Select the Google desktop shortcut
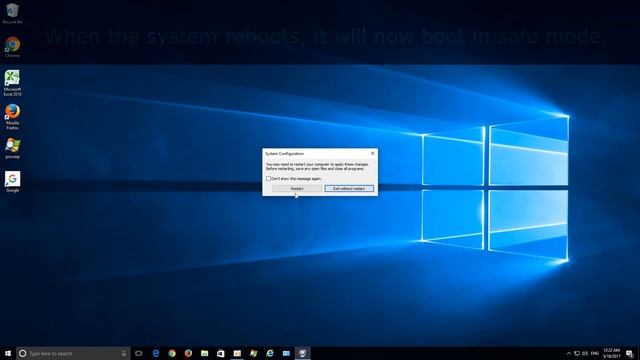This screenshot has width=640, height=360. [x=12, y=182]
